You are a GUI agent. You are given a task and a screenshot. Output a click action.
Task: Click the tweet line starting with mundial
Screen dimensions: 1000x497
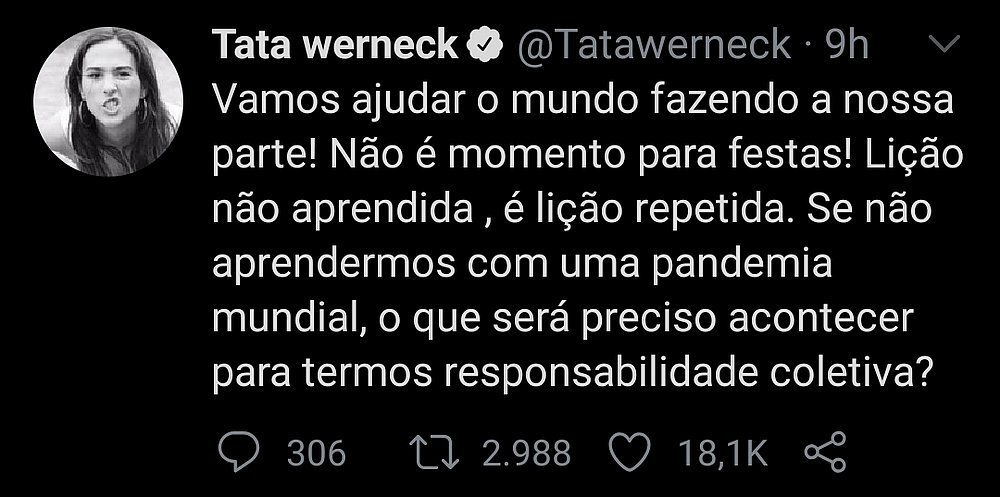tap(563, 319)
